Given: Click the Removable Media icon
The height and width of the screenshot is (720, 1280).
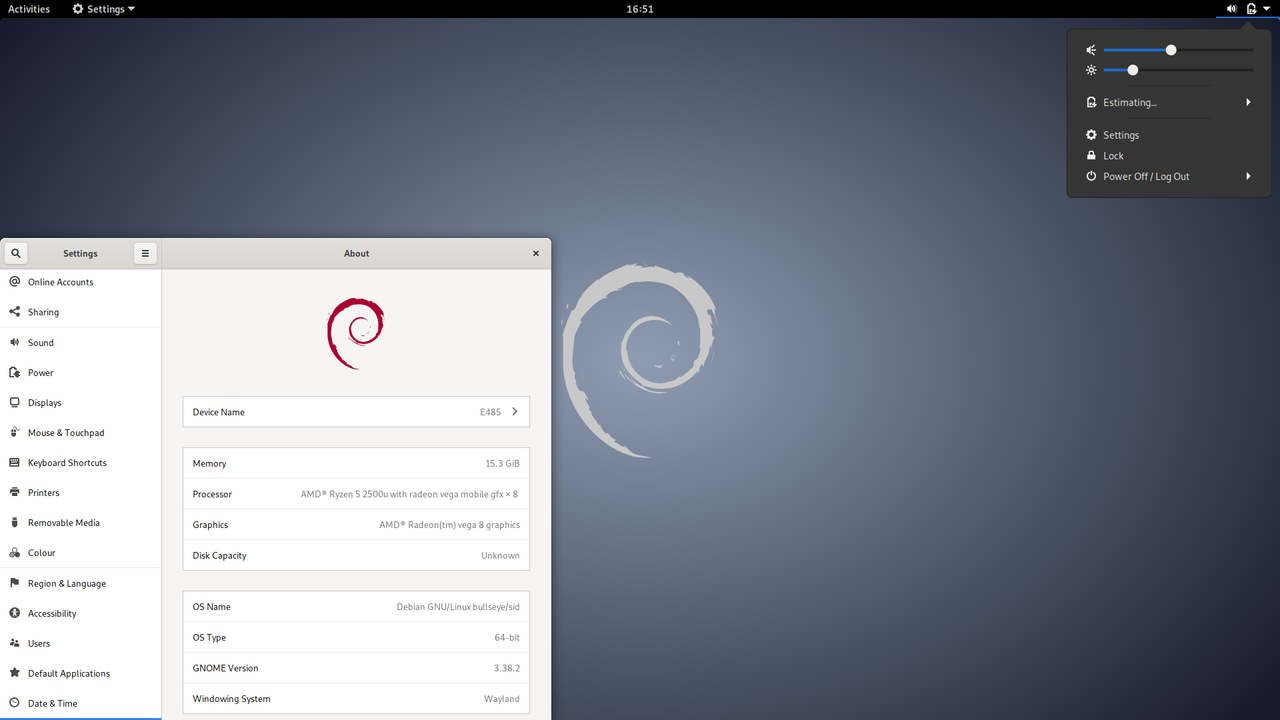Looking at the screenshot, I should pyautogui.click(x=14, y=522).
